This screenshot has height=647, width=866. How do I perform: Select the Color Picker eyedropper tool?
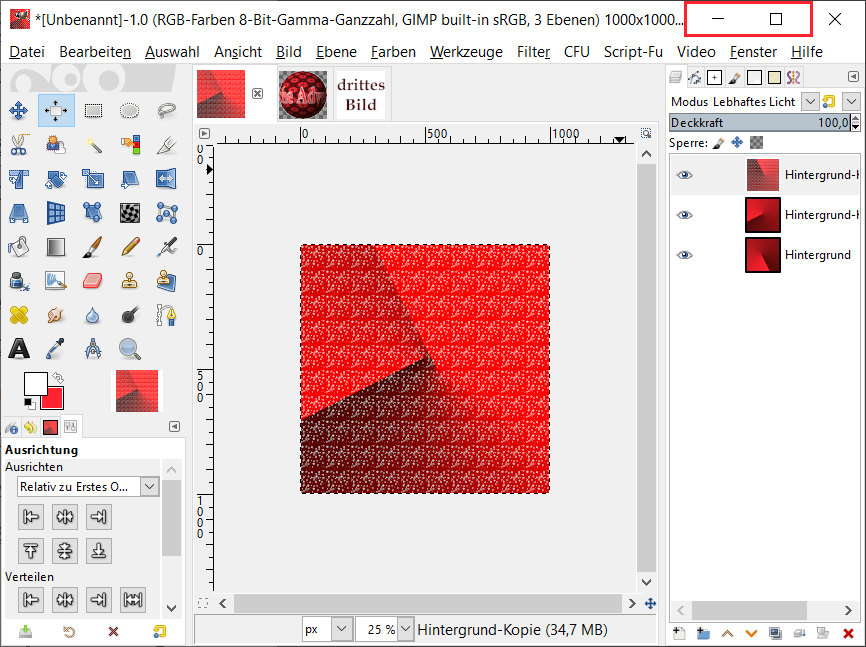pyautogui.click(x=56, y=349)
